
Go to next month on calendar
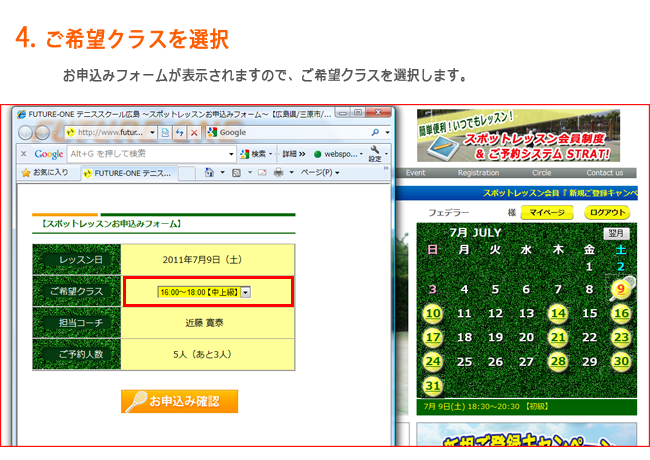[x=618, y=233]
